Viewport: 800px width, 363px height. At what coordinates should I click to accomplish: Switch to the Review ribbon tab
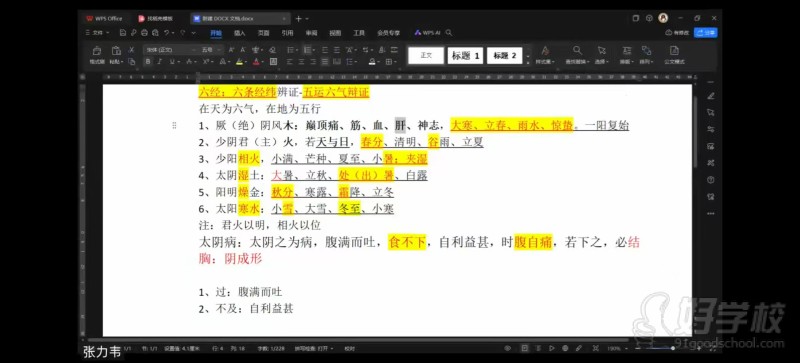pyautogui.click(x=311, y=33)
